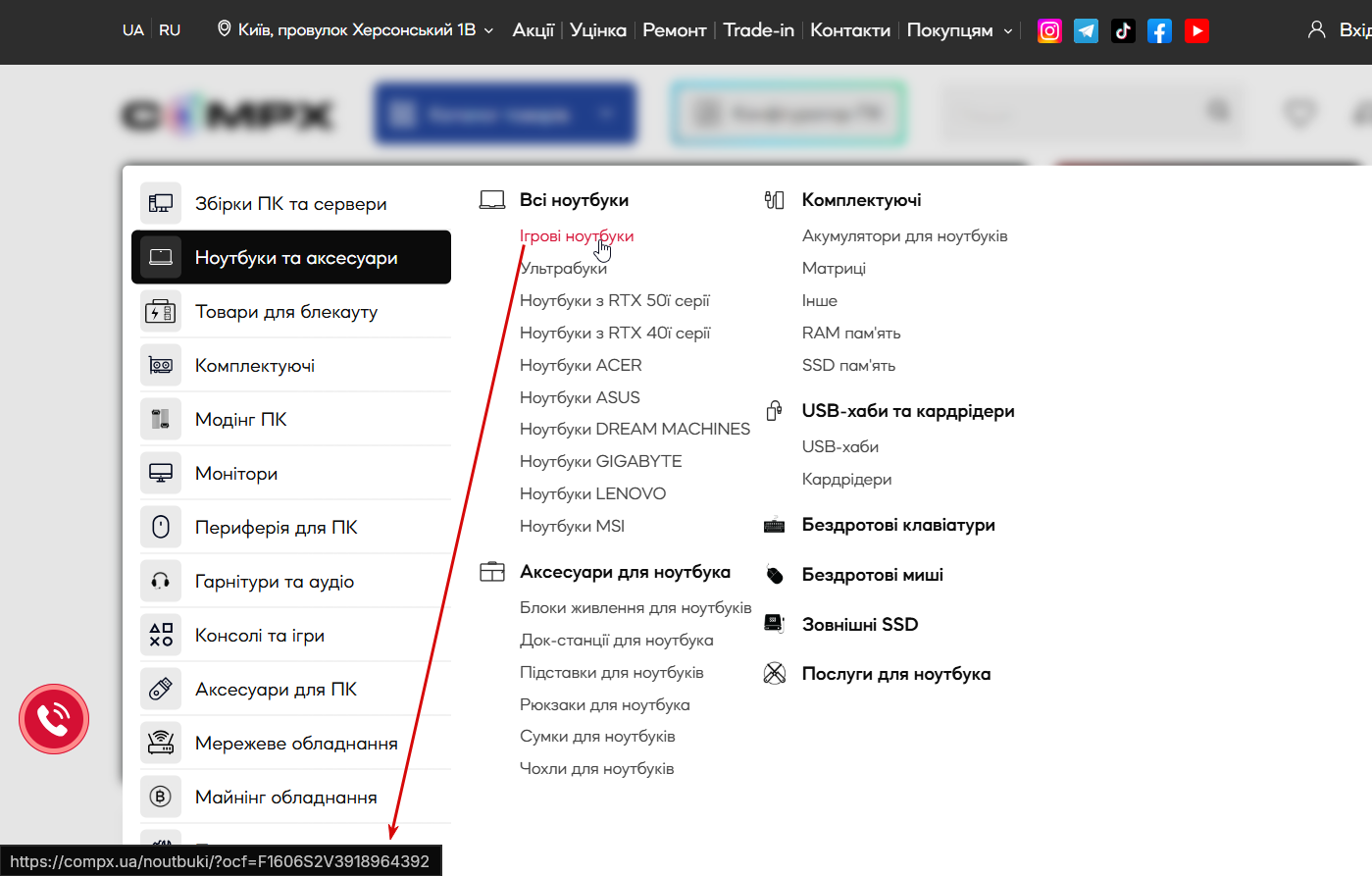
Task: Open the TikTok social icon
Action: (x=1123, y=31)
